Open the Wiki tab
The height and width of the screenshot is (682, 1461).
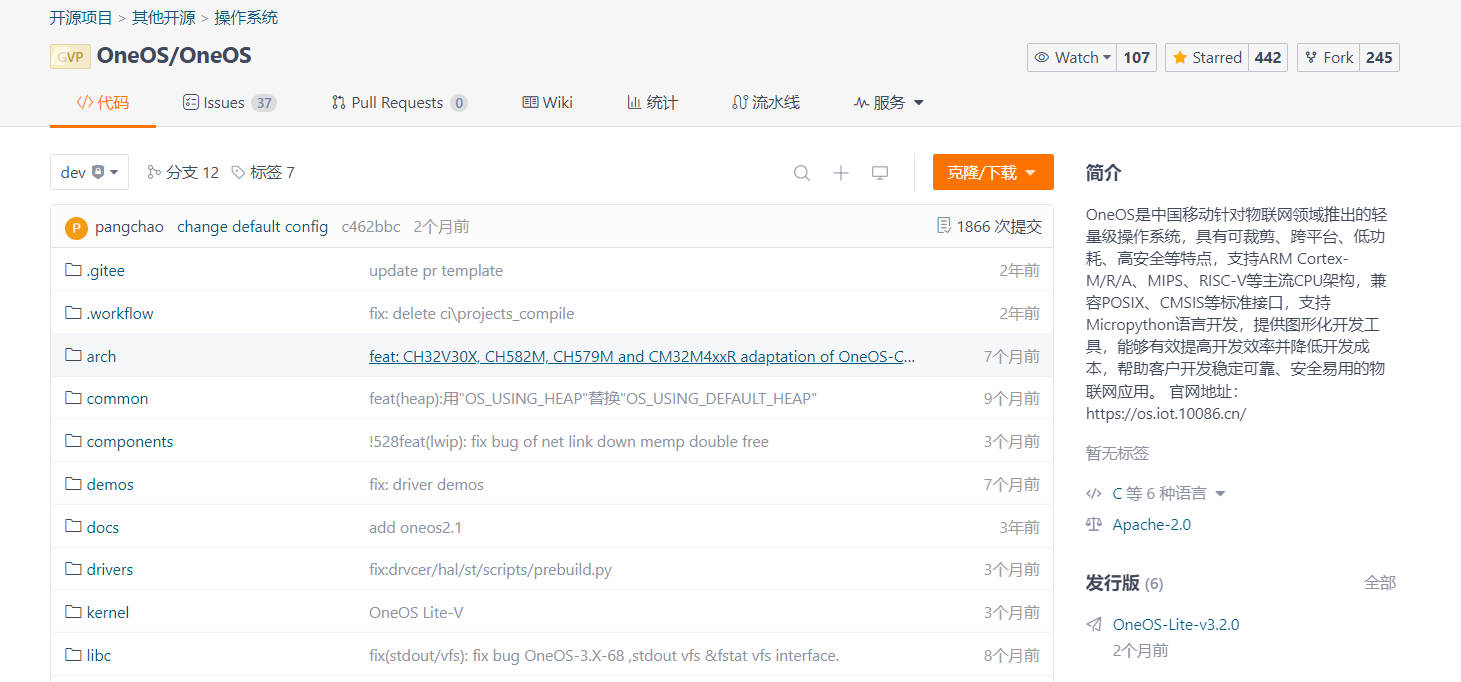pyautogui.click(x=547, y=102)
